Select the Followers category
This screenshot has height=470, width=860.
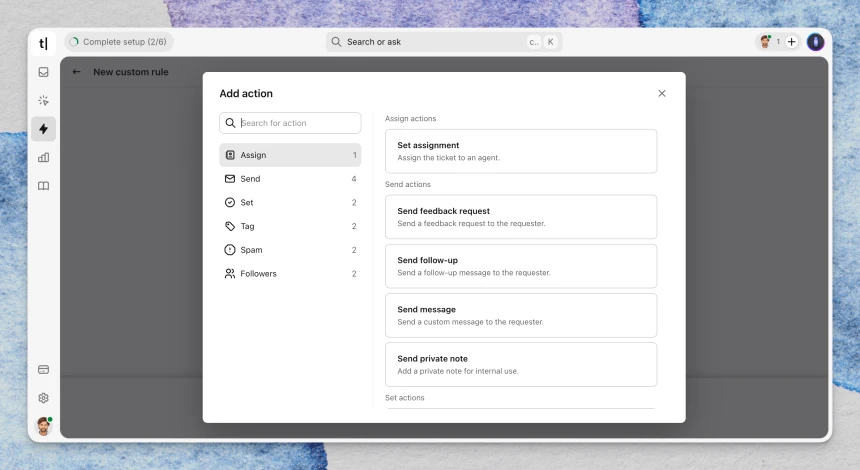click(x=290, y=274)
